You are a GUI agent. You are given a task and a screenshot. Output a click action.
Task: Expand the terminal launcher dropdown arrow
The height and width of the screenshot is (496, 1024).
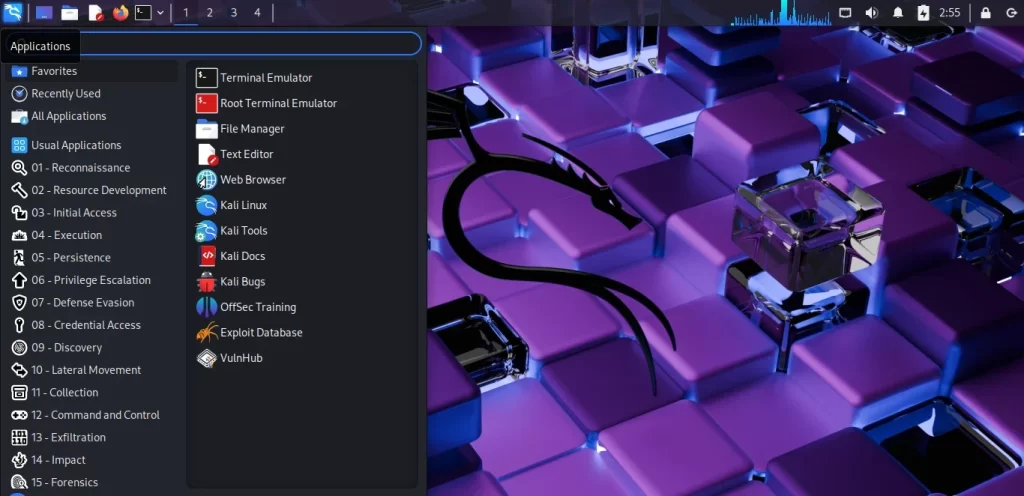[x=160, y=12]
